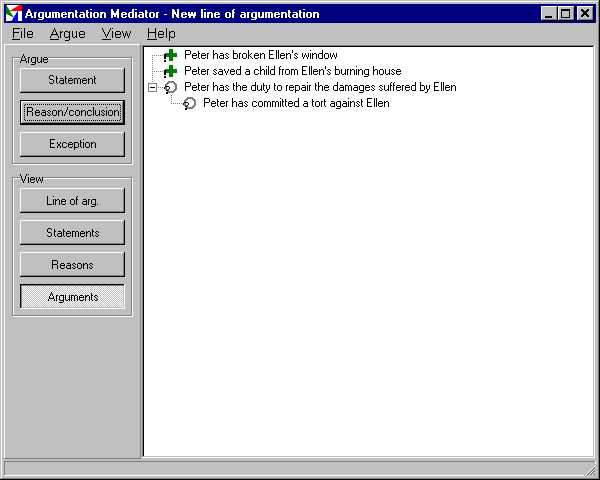Open the File menu

23,33
